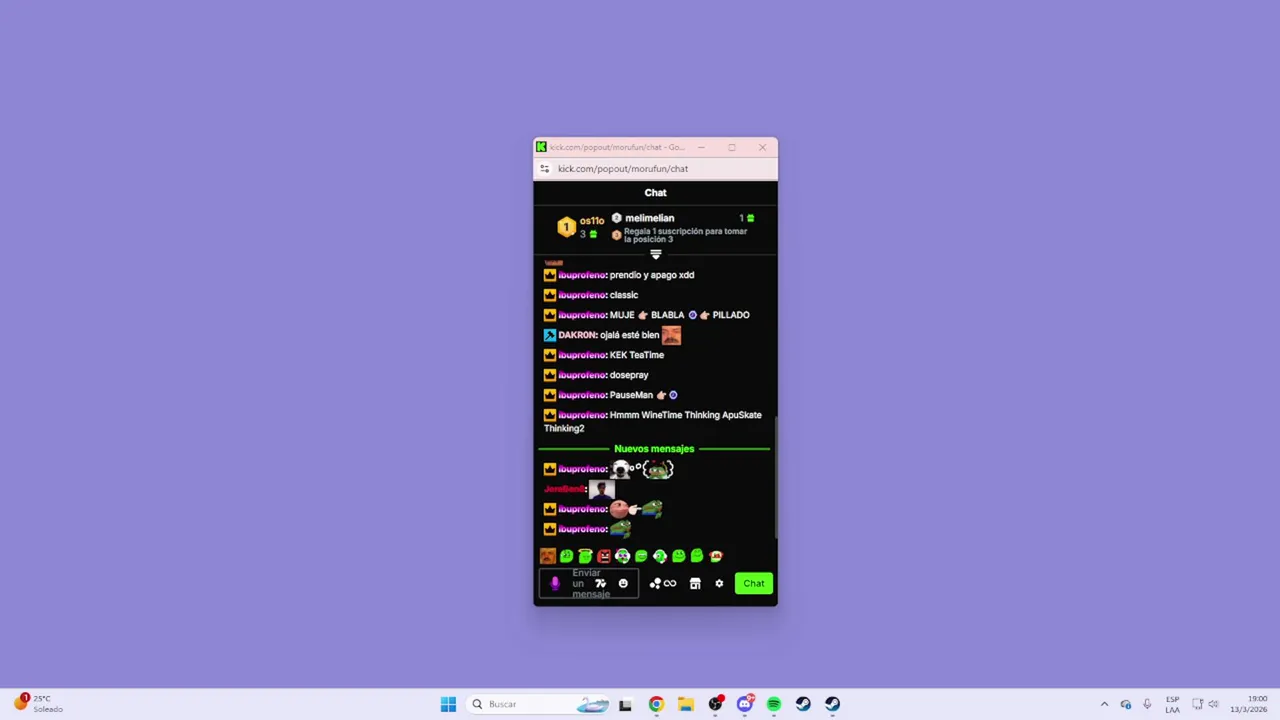The width and height of the screenshot is (1280, 720).
Task: Click the Chat header title
Action: click(x=655, y=193)
